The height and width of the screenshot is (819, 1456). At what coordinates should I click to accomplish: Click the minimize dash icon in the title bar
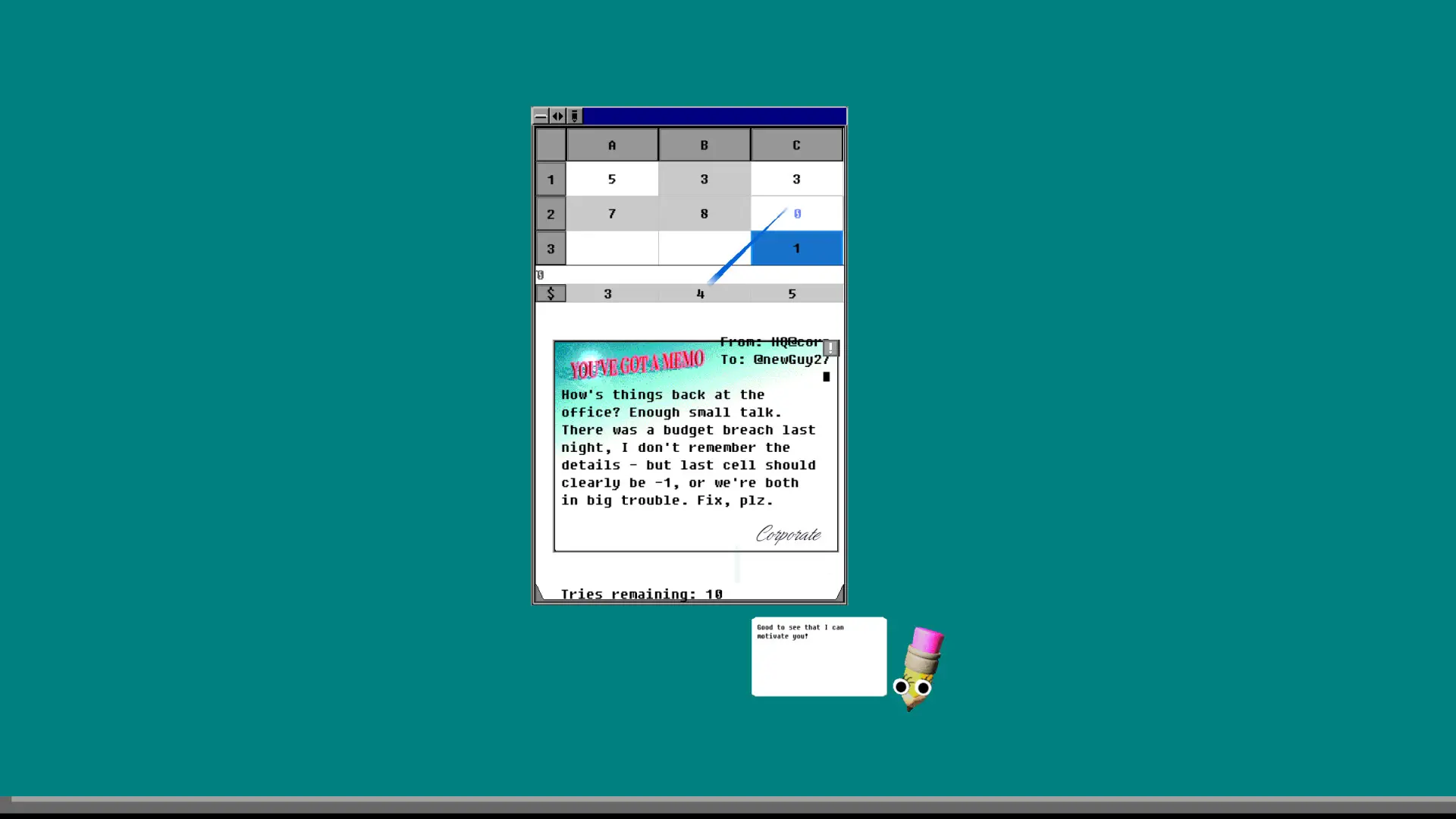541,116
